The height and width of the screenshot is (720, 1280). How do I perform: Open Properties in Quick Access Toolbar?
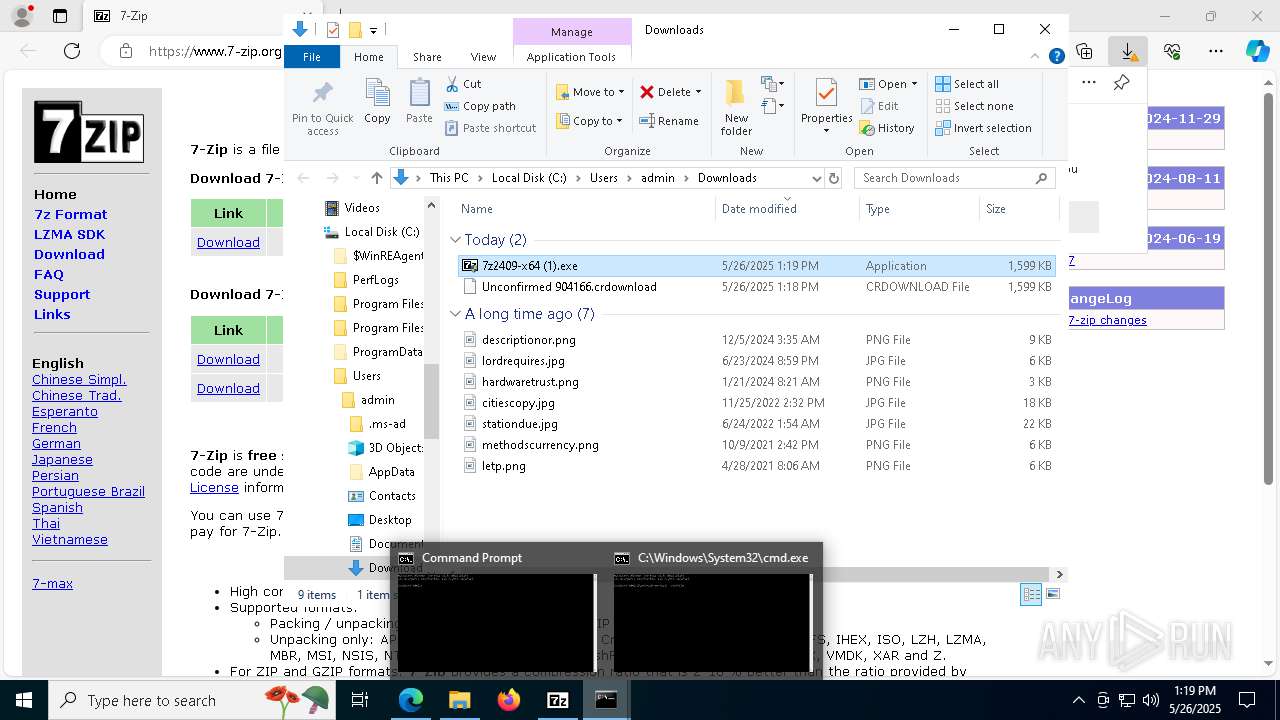(x=333, y=30)
